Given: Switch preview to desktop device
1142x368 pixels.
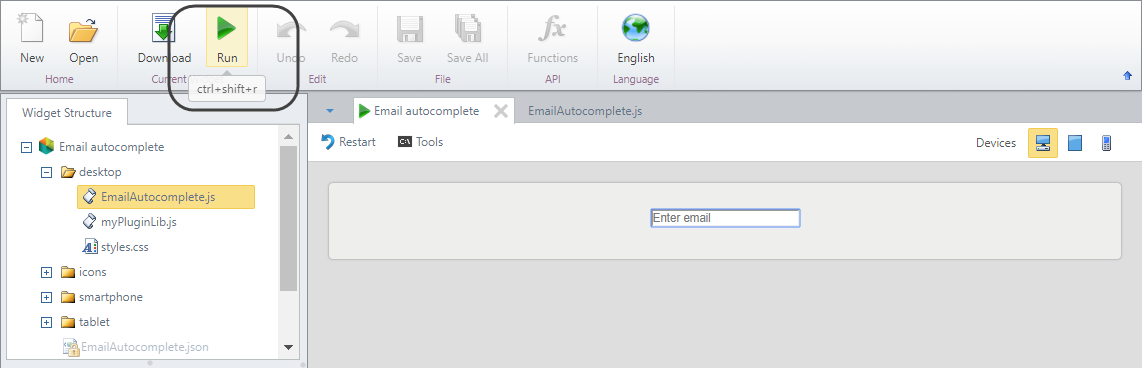Looking at the screenshot, I should coord(1042,143).
